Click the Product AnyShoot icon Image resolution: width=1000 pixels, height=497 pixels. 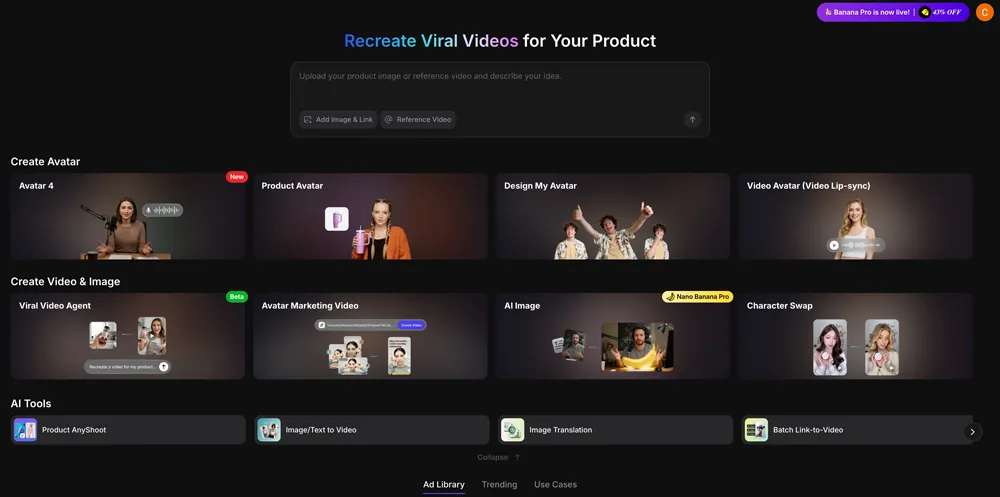click(26, 430)
